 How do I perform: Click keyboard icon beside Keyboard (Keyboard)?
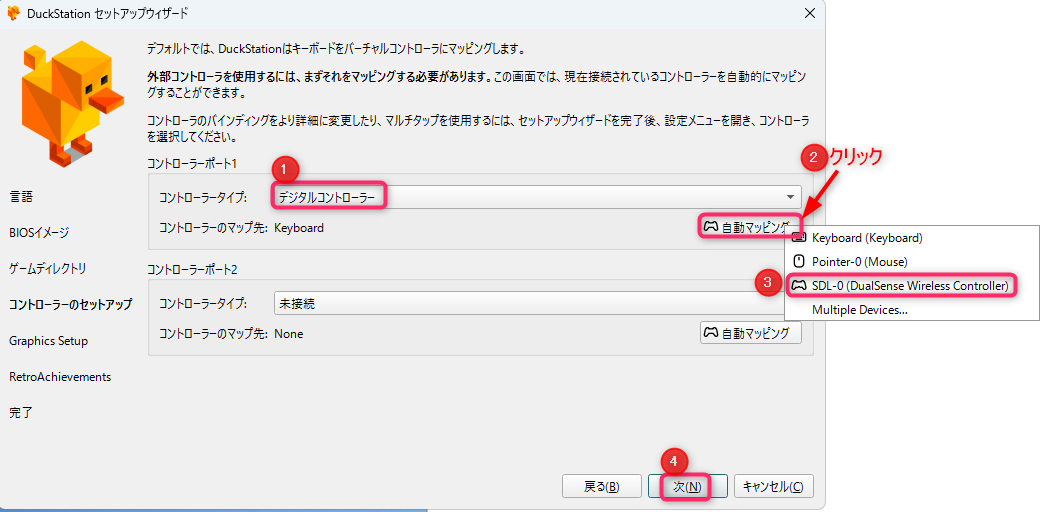798,238
